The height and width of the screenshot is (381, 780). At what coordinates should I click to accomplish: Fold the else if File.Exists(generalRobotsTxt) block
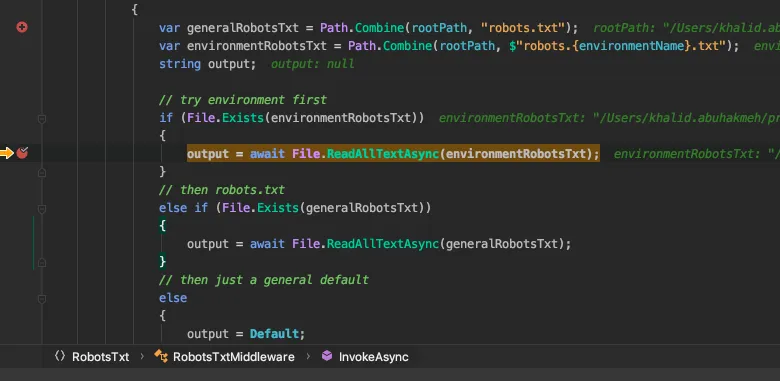pyautogui.click(x=42, y=208)
